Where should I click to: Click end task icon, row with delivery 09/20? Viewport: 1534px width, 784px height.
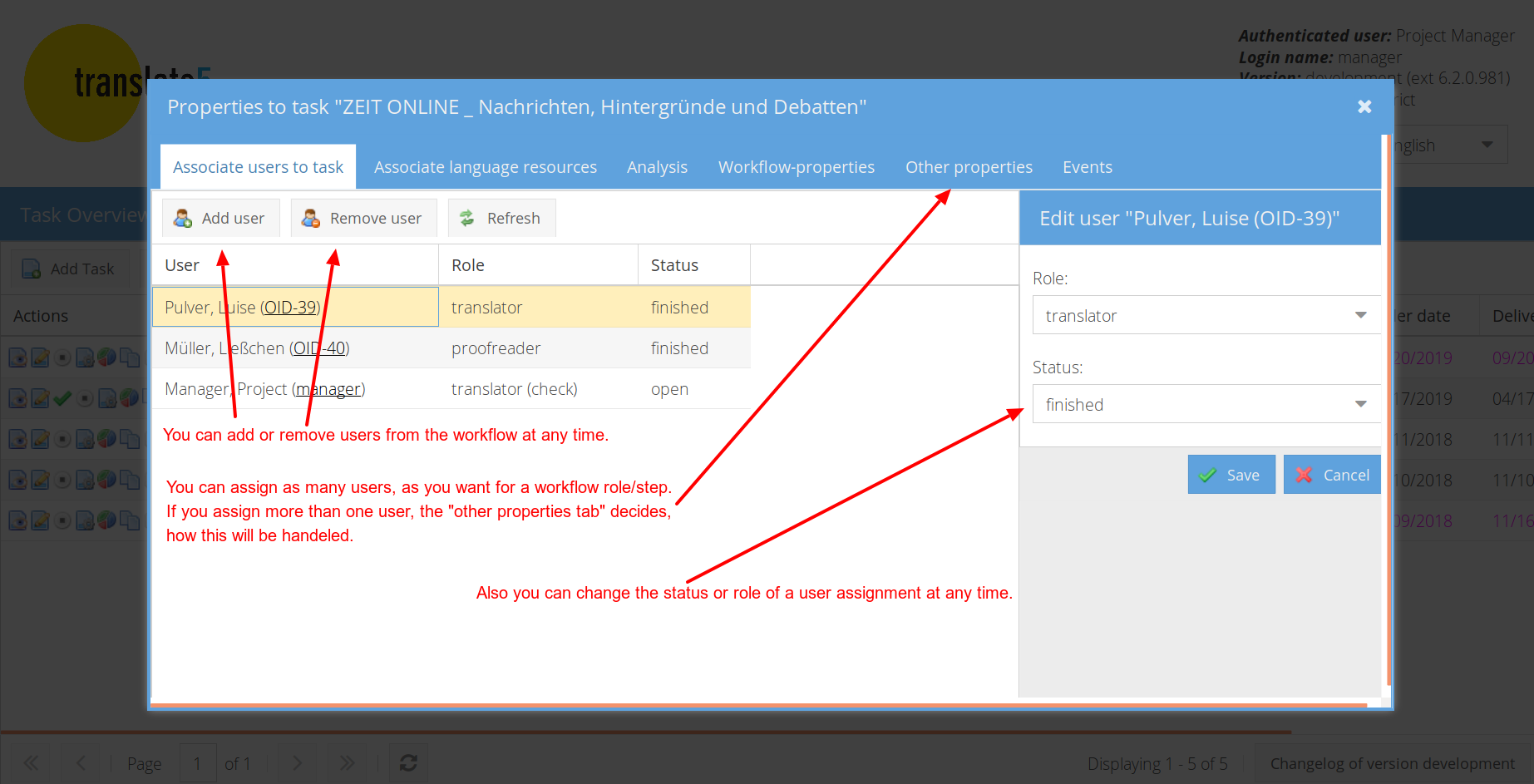click(62, 357)
